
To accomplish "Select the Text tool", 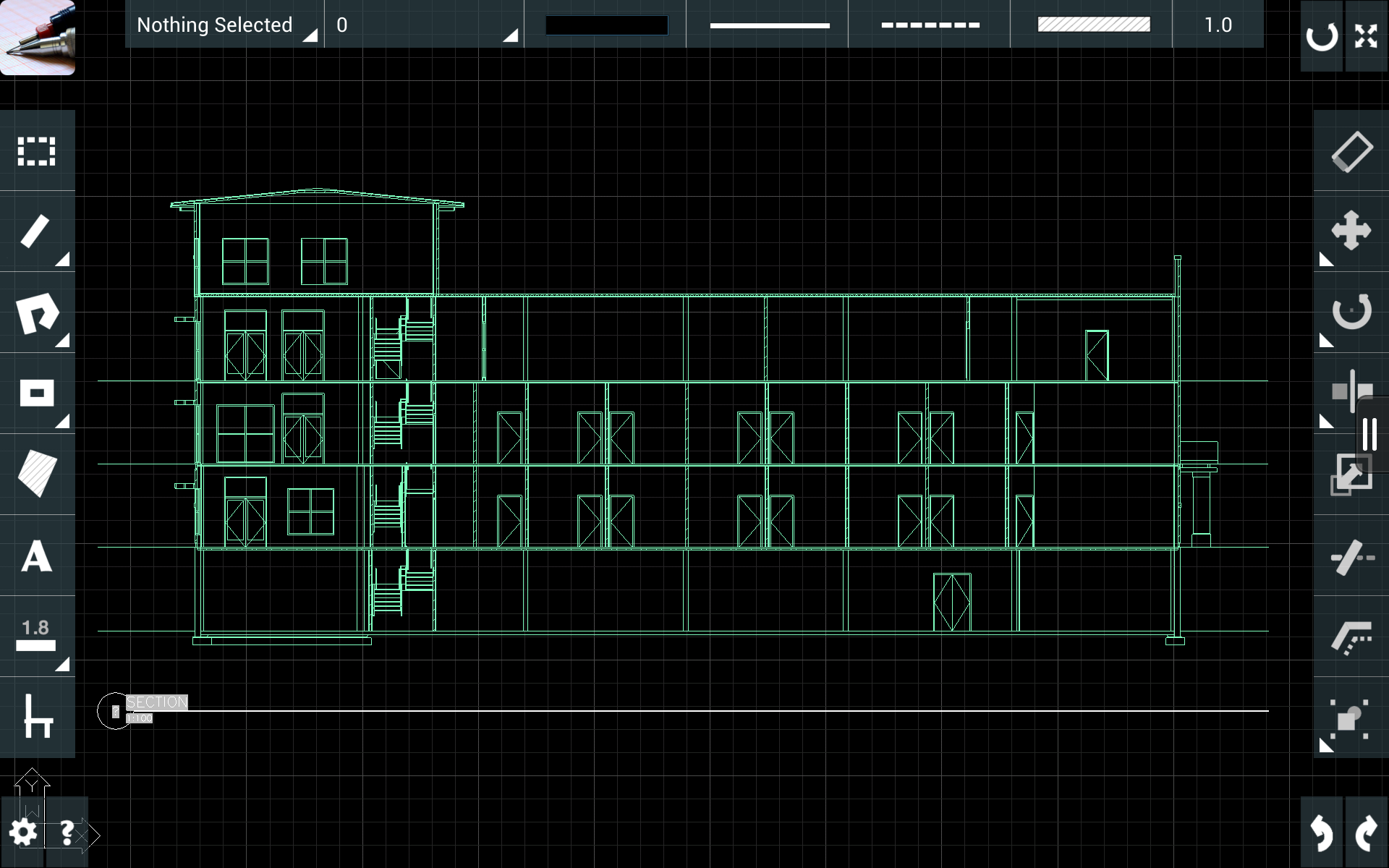I will (x=36, y=556).
